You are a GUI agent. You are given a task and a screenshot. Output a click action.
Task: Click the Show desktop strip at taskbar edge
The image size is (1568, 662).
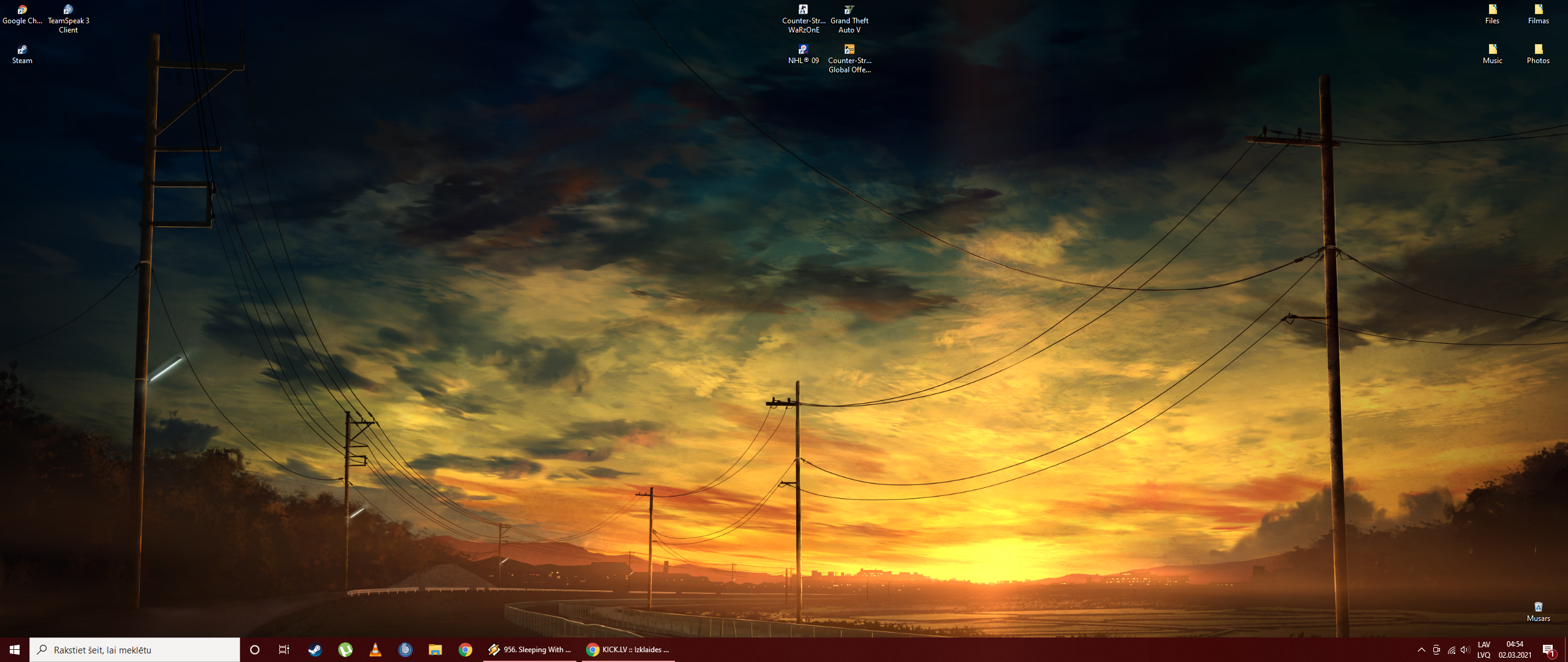pyautogui.click(x=1566, y=650)
